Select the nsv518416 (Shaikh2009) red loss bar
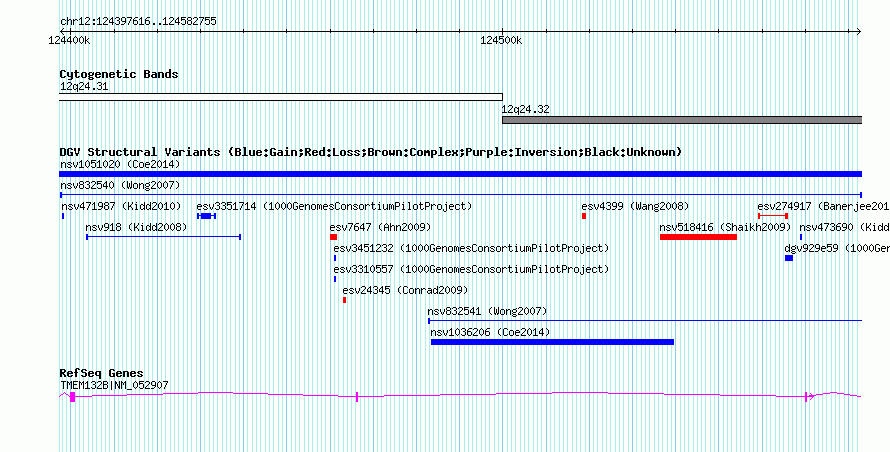 698,237
